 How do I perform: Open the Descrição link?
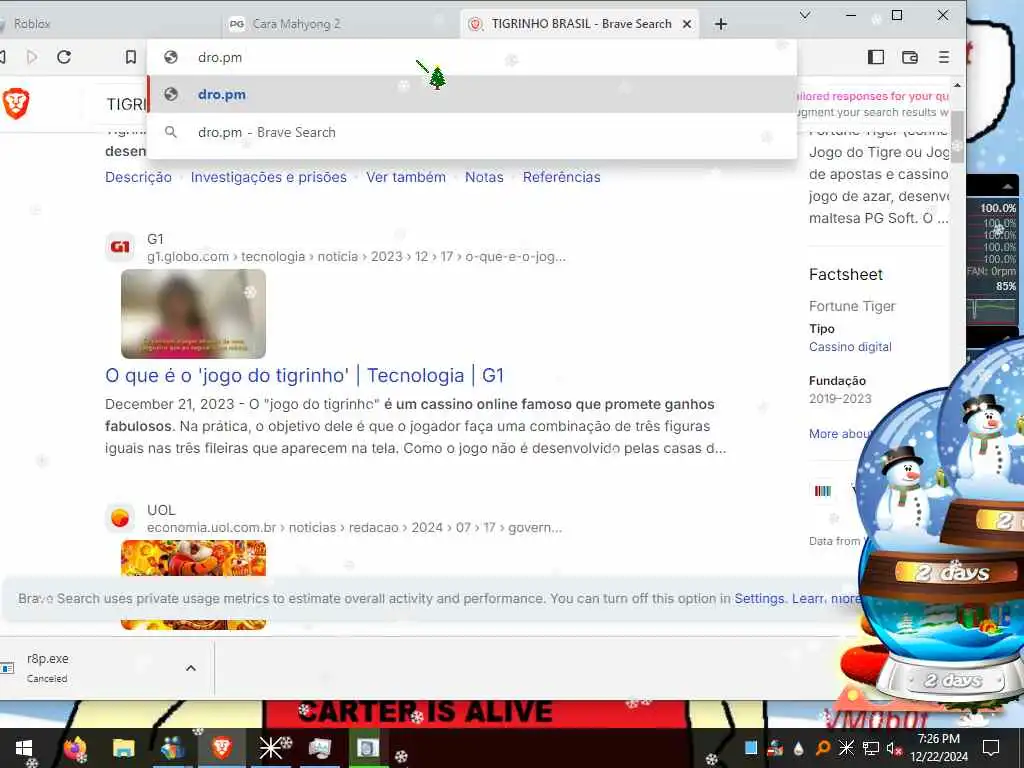coord(138,177)
